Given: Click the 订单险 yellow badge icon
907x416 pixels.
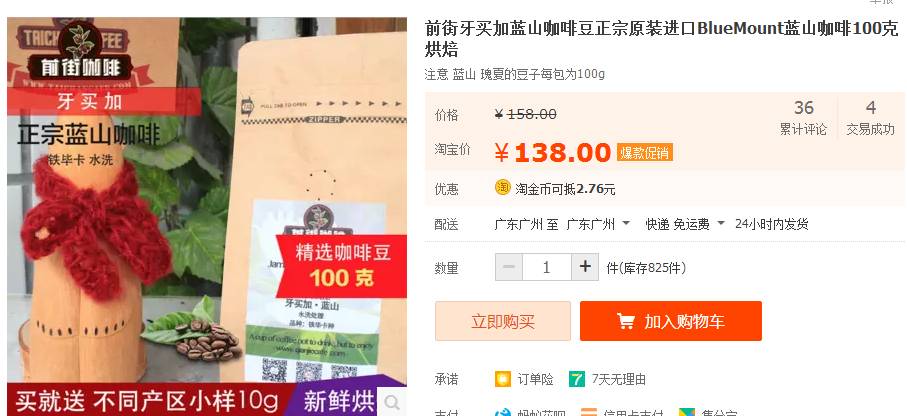Looking at the screenshot, I should pos(503,379).
